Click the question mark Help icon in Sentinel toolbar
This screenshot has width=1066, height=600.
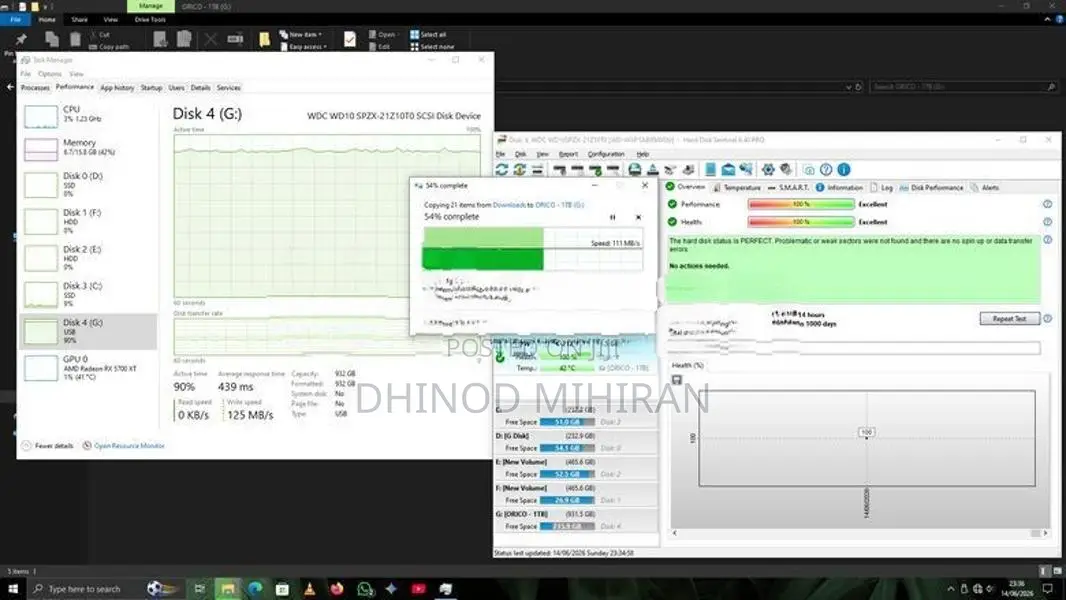pyautogui.click(x=826, y=169)
